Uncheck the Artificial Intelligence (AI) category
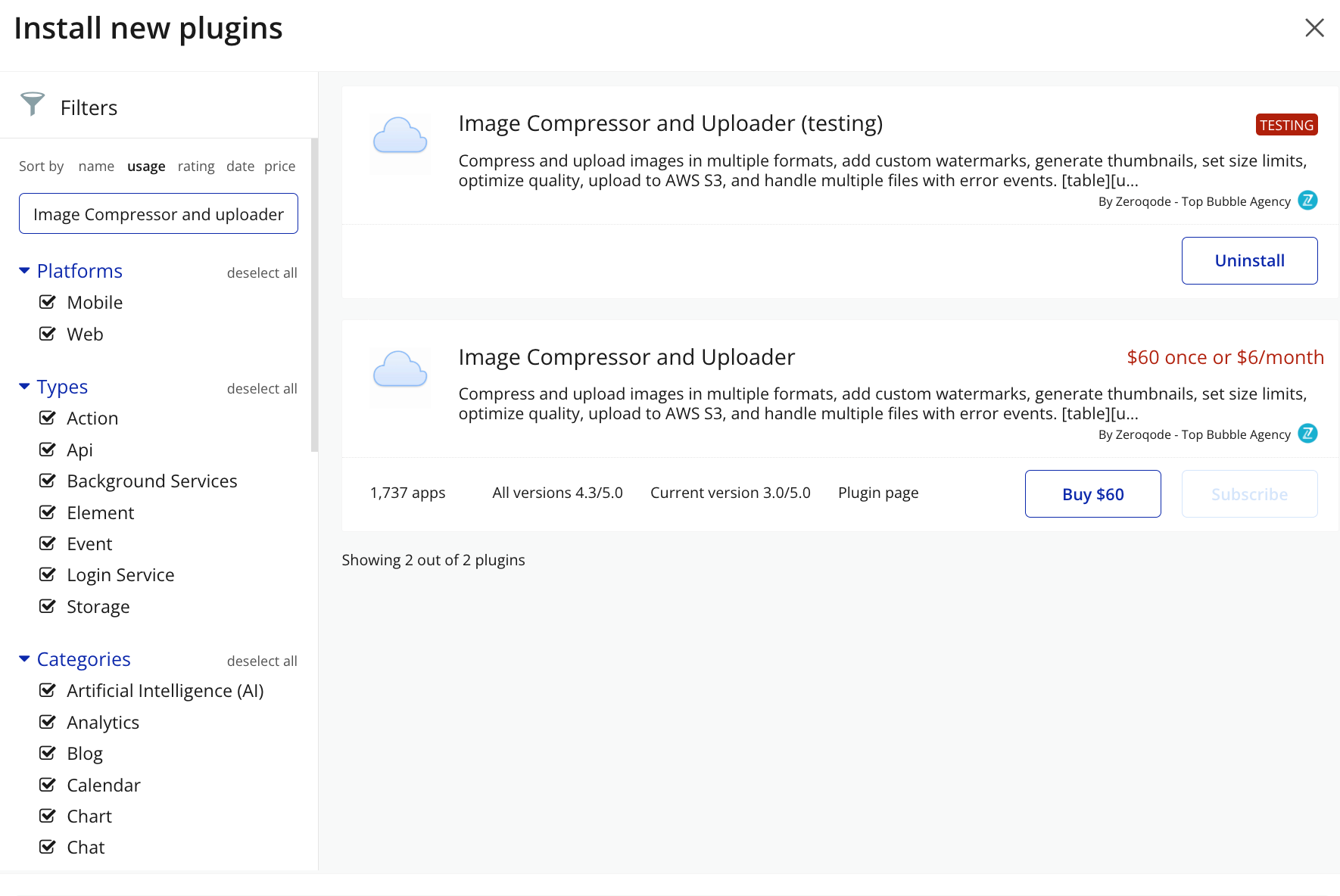The width and height of the screenshot is (1340, 896). tap(48, 691)
